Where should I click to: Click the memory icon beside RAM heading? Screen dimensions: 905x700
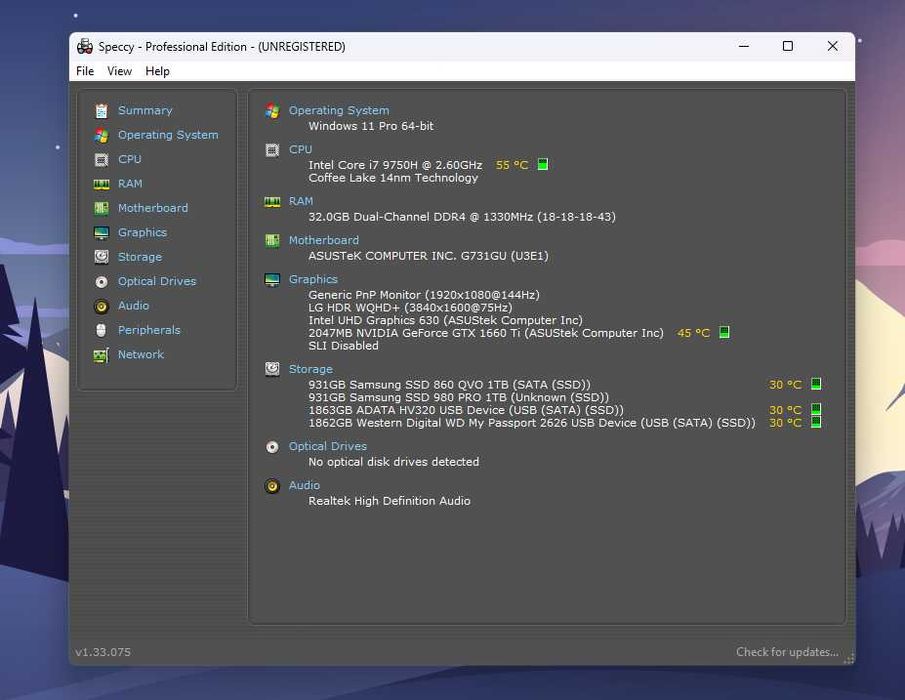(272, 201)
